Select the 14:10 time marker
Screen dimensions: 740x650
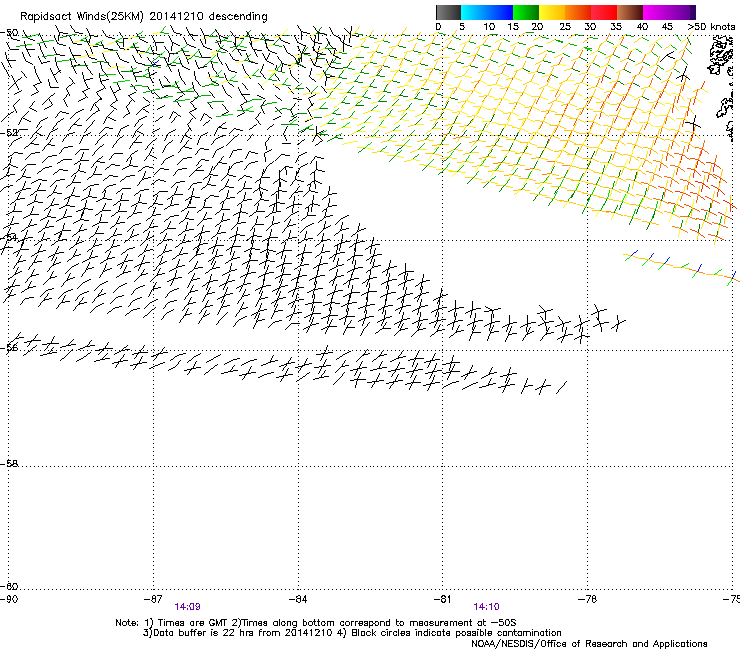(486, 607)
